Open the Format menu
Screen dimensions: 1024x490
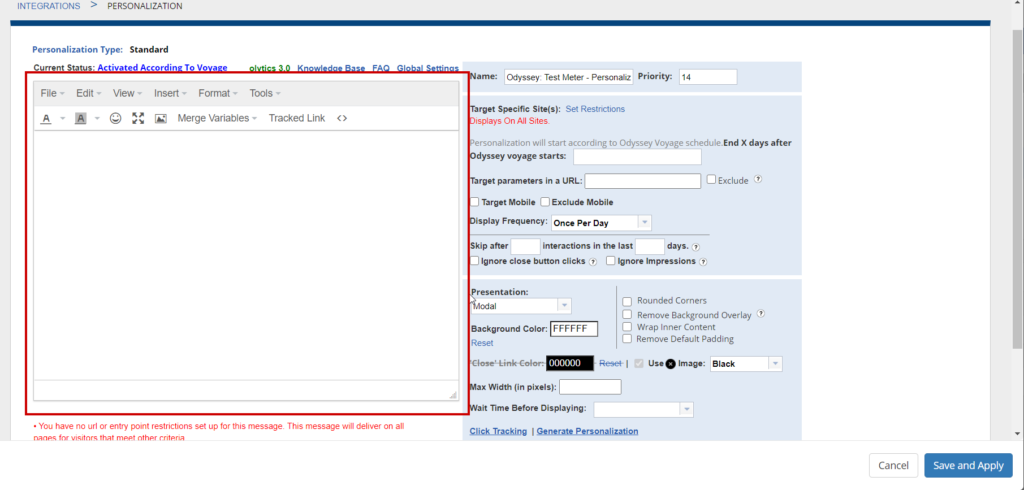pos(217,93)
